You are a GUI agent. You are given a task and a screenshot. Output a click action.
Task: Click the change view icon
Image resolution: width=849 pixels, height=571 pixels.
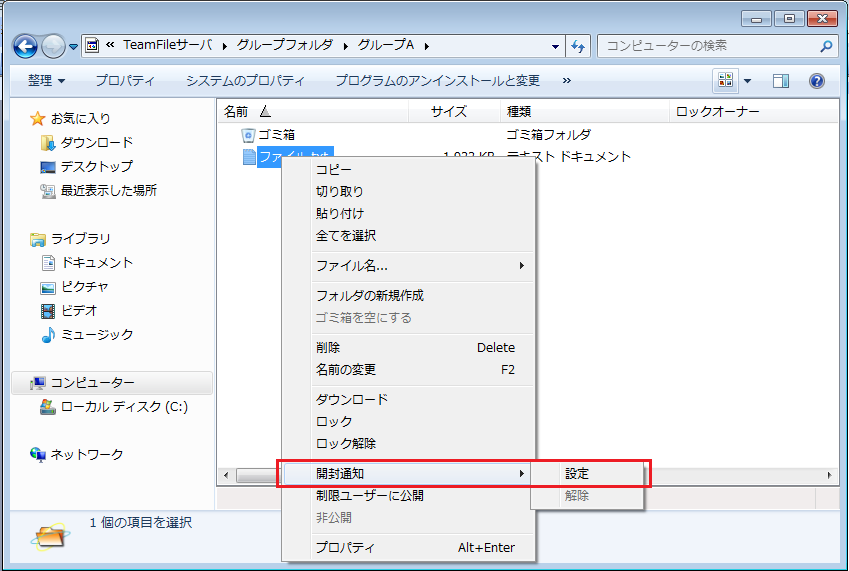tap(725, 81)
